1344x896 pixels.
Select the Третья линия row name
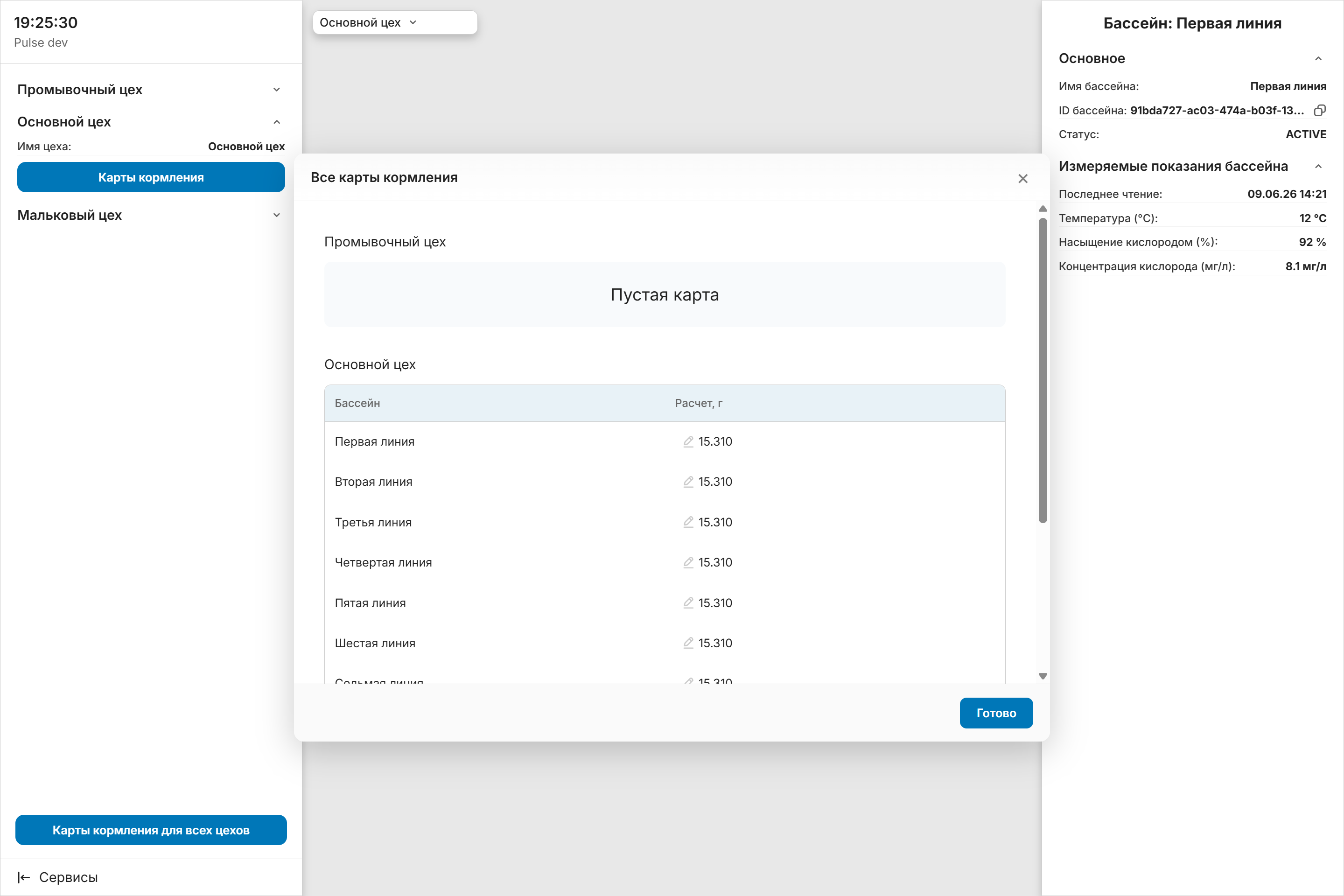coord(373,522)
